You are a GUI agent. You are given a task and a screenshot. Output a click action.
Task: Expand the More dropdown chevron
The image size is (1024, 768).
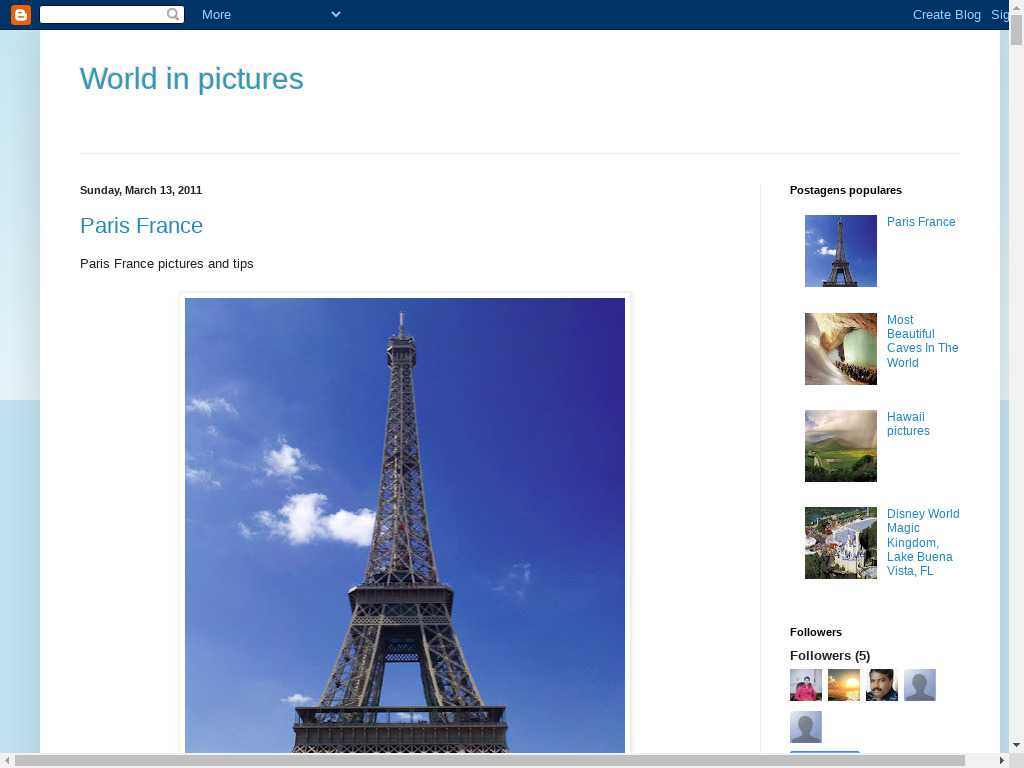336,14
